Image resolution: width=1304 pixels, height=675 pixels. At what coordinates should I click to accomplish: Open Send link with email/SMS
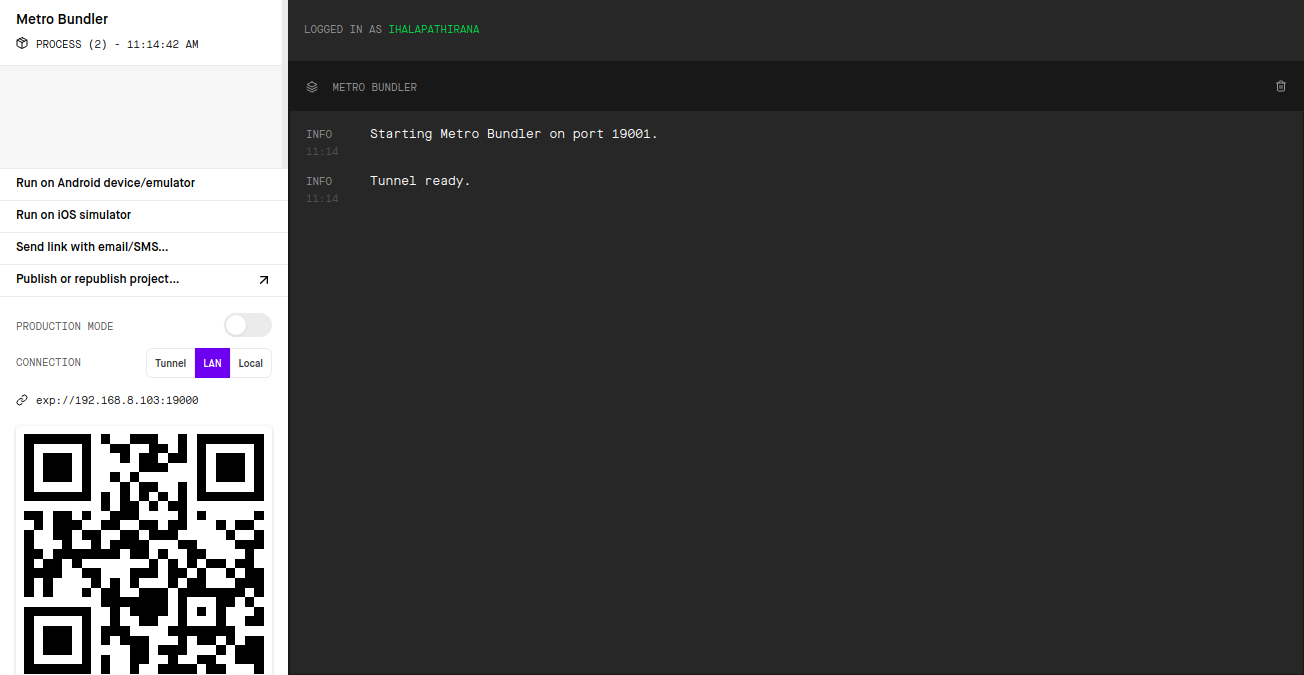[92, 247]
